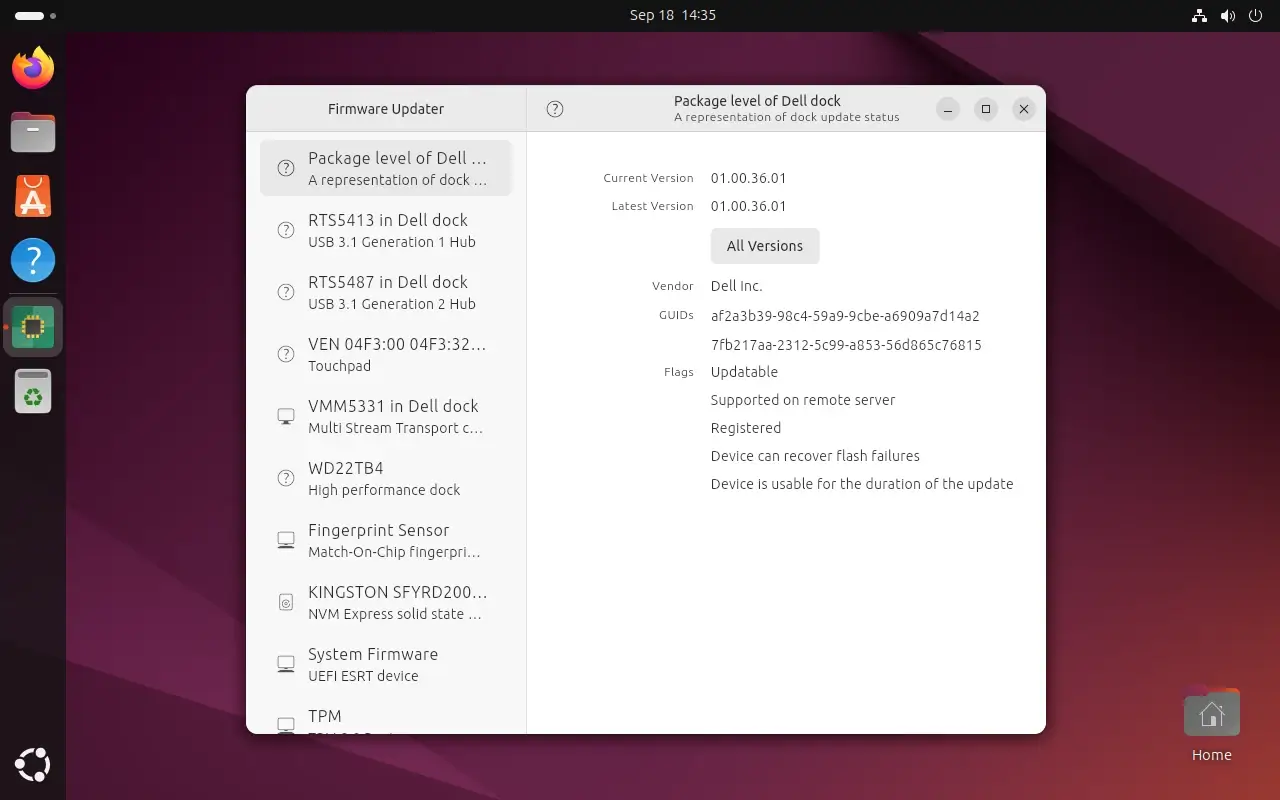Select VEN 04F3:00 Touchpad device
This screenshot has height=800, width=1280.
386,354
